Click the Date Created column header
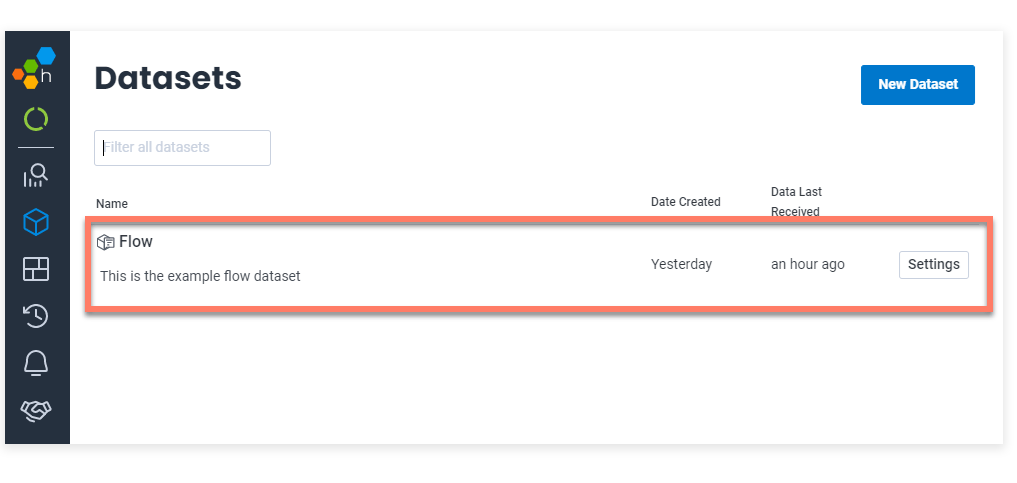The width and height of the screenshot is (1017, 483). 685,202
